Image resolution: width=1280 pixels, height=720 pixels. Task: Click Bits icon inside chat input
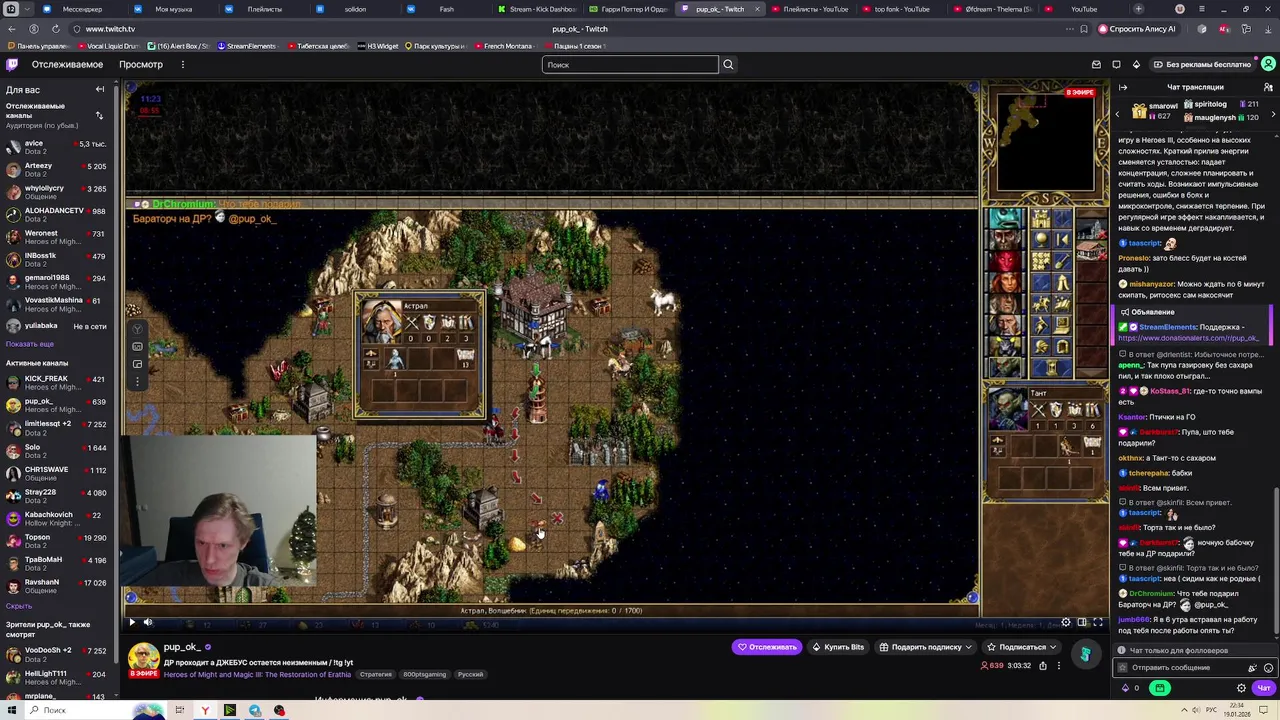tap(1252, 667)
